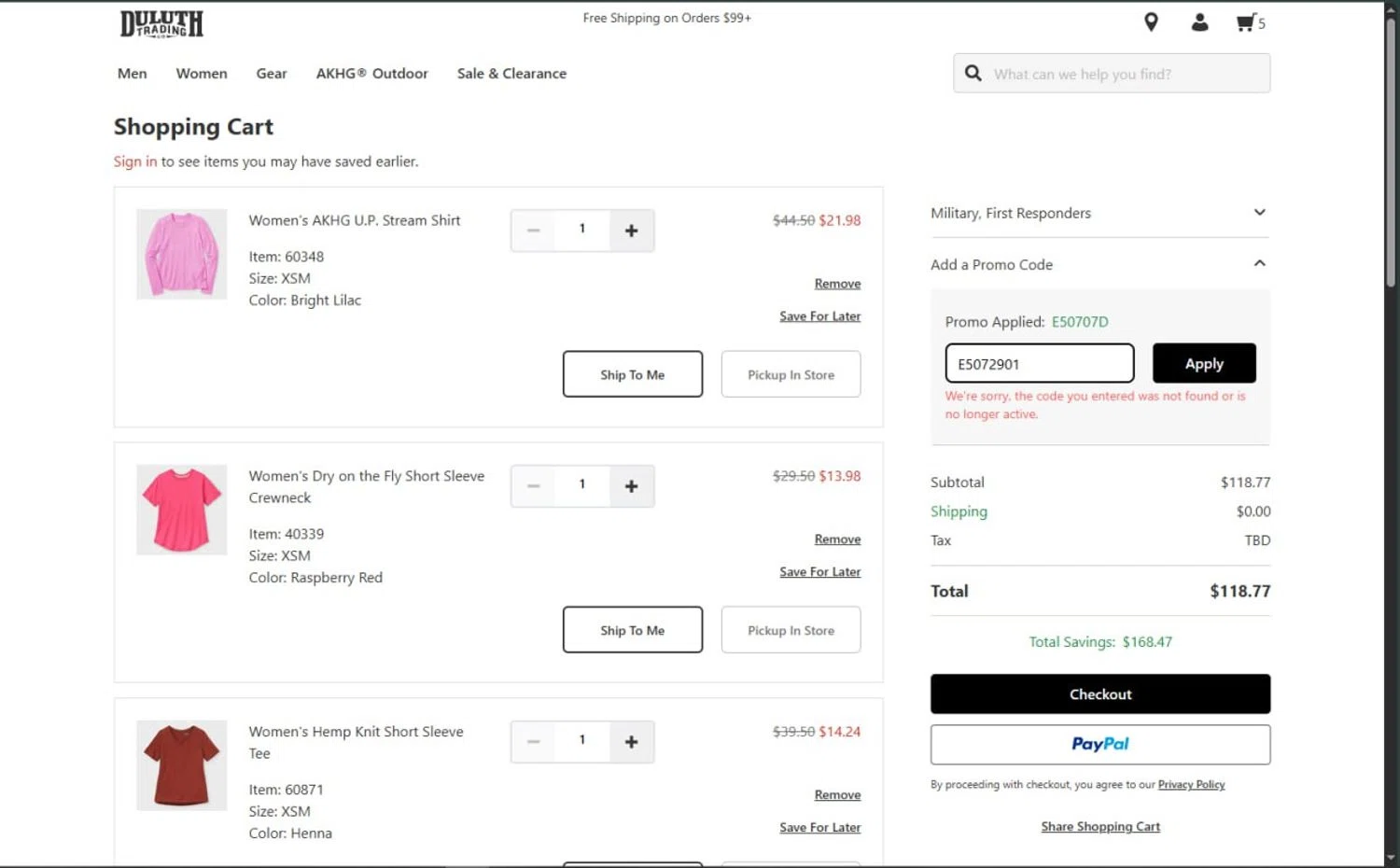Viewport: 1400px width, 868px height.
Task: Open the Women menu
Action: pos(202,73)
